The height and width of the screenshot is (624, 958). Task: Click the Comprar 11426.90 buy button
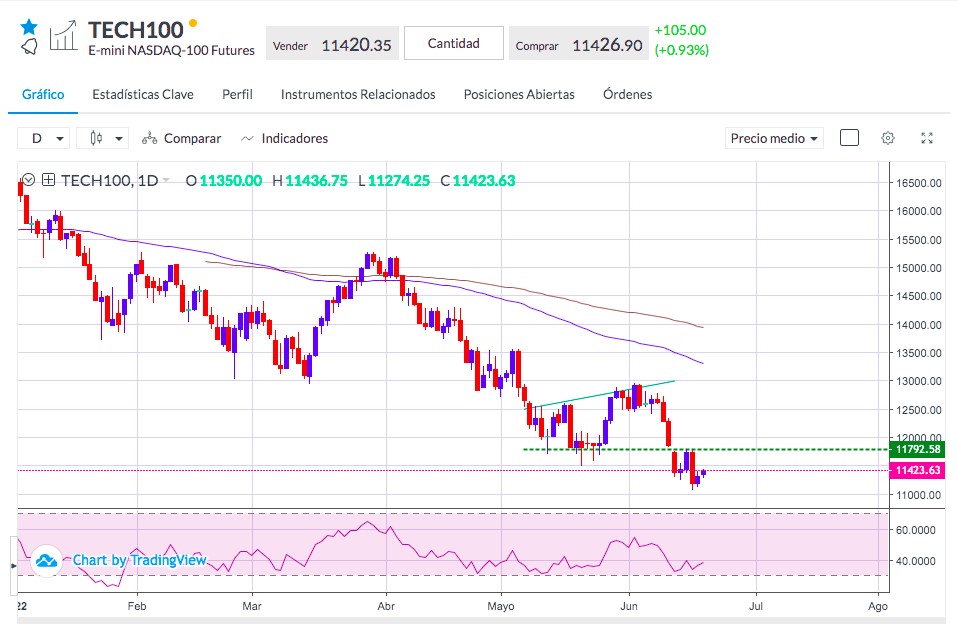click(x=579, y=43)
